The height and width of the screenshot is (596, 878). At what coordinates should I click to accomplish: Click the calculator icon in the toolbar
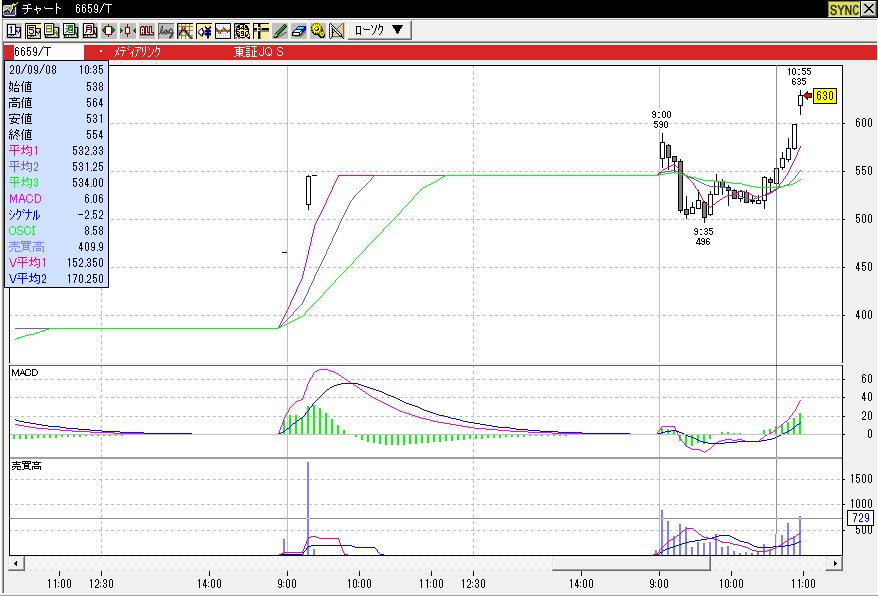coord(242,30)
